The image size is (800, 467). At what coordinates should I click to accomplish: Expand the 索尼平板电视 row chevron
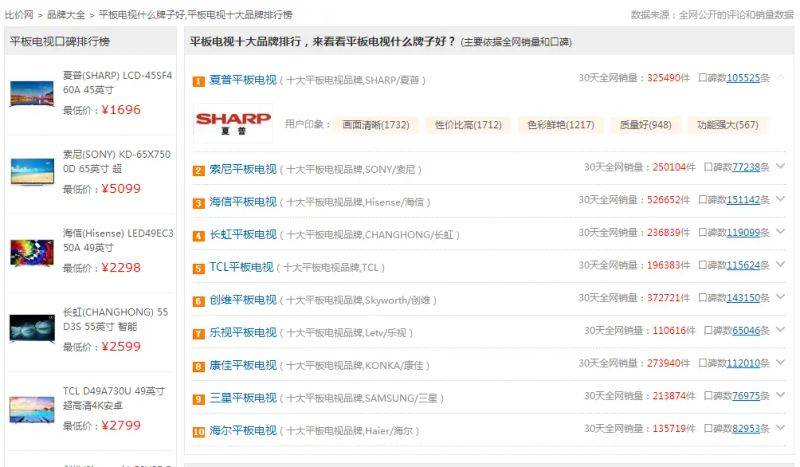coord(781,166)
